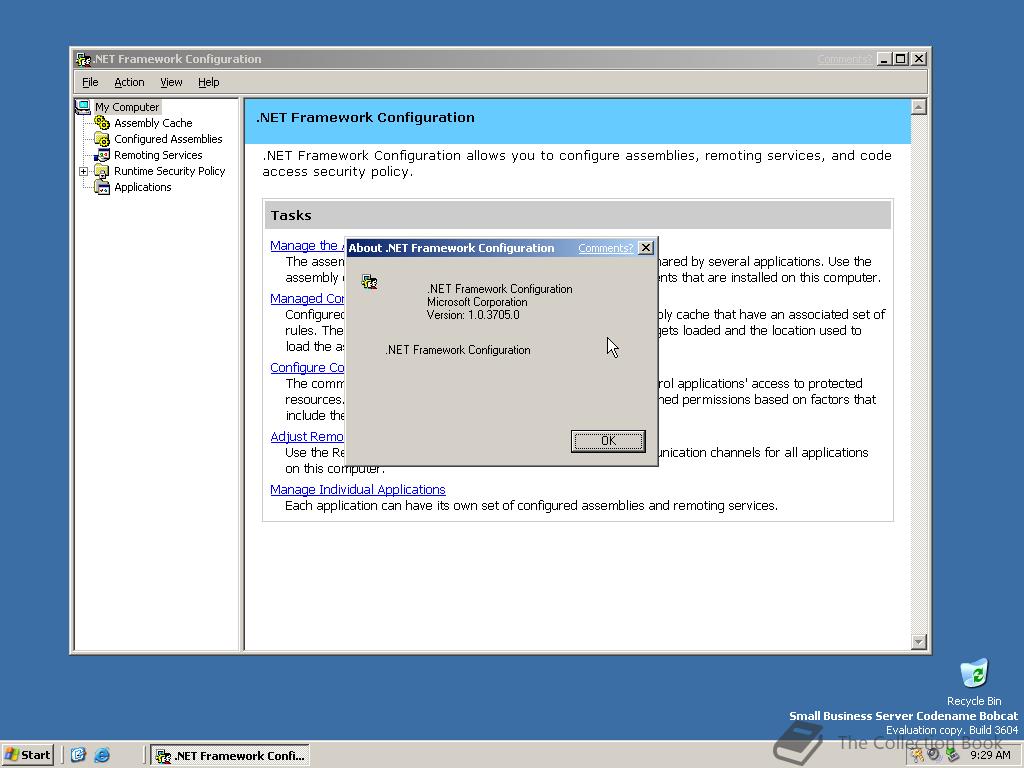The width and height of the screenshot is (1024, 768).
Task: Click the Microsoft Corporation text in dialog
Action: point(477,302)
